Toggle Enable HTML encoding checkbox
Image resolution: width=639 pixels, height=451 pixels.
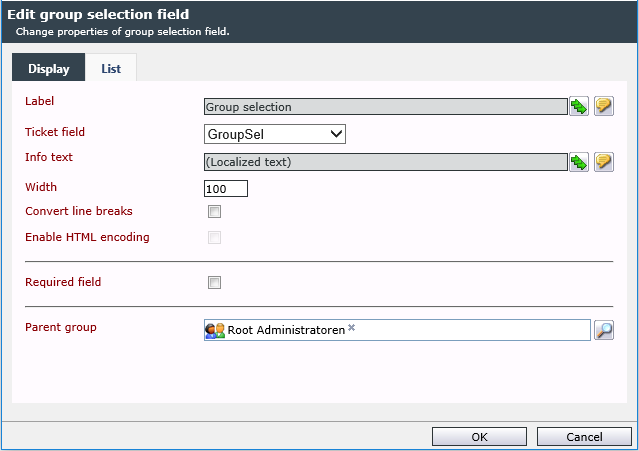coord(214,238)
